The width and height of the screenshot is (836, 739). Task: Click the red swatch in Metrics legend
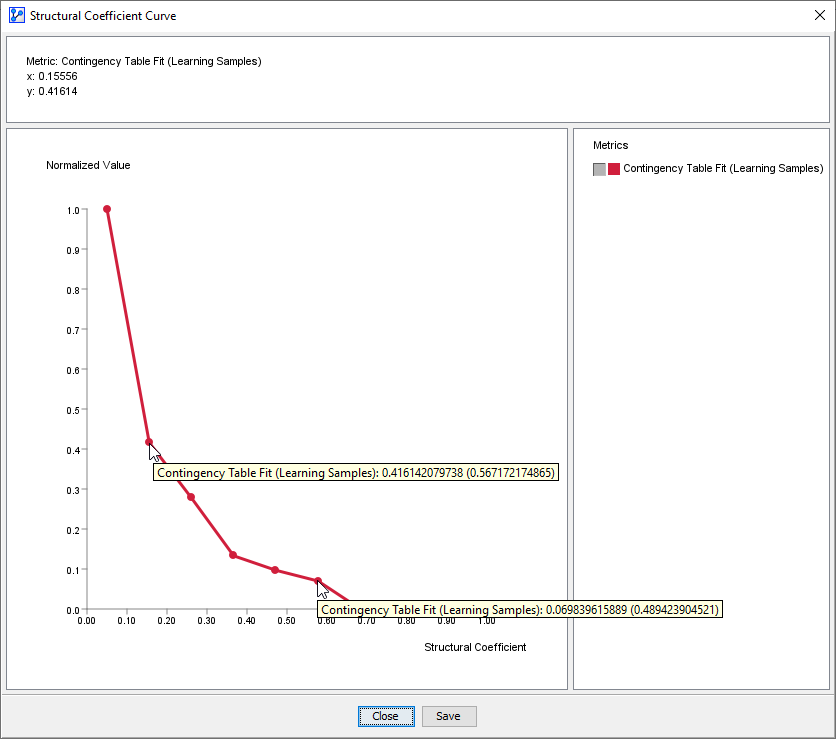tap(614, 169)
